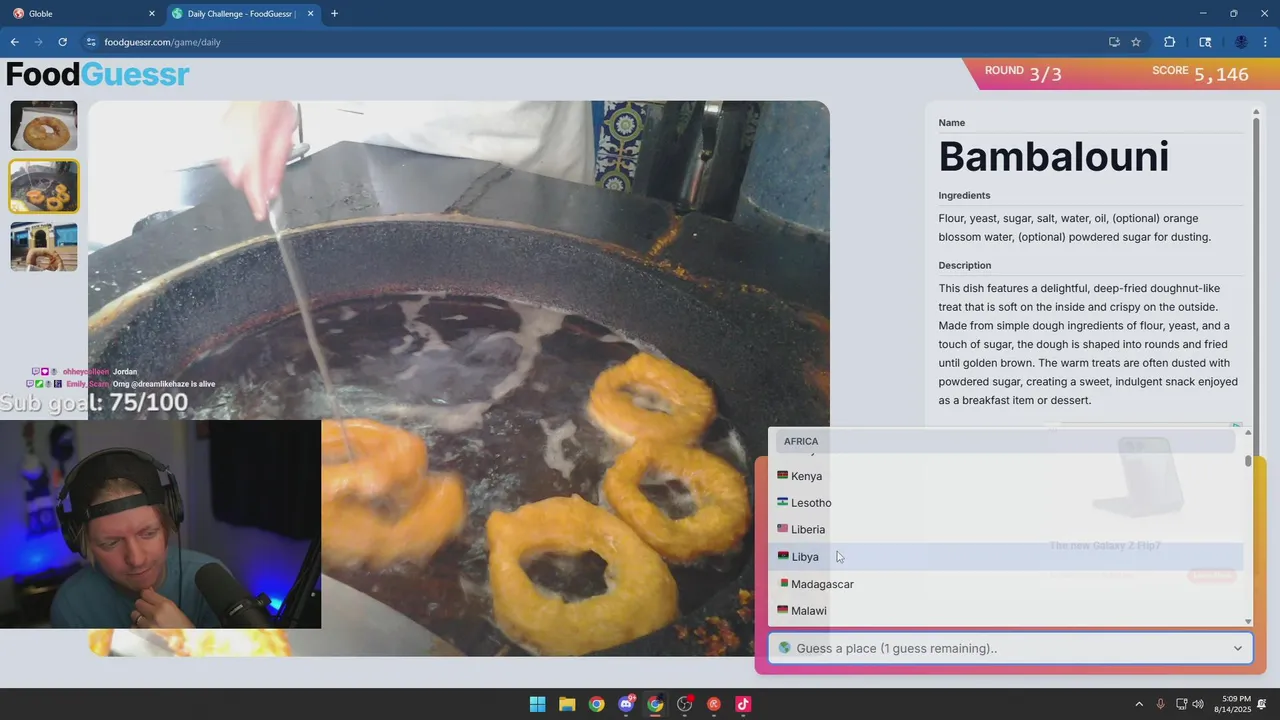Close the Daily Challenge FoodGuessr tab
Image resolution: width=1280 pixels, height=720 pixels.
pyautogui.click(x=311, y=14)
